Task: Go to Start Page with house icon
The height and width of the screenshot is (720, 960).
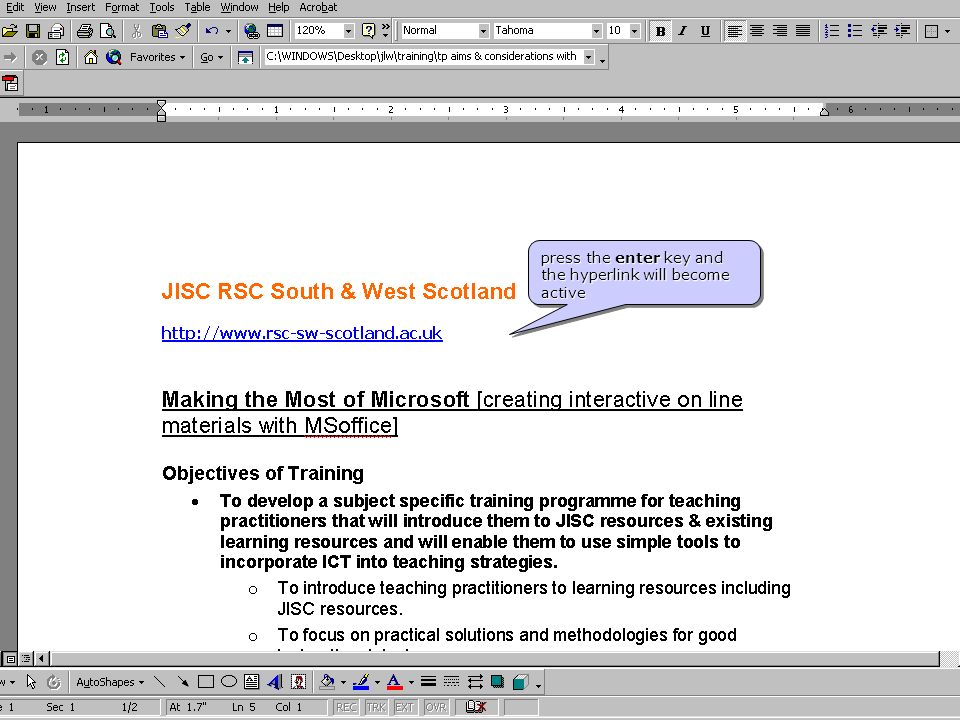Action: (x=91, y=58)
